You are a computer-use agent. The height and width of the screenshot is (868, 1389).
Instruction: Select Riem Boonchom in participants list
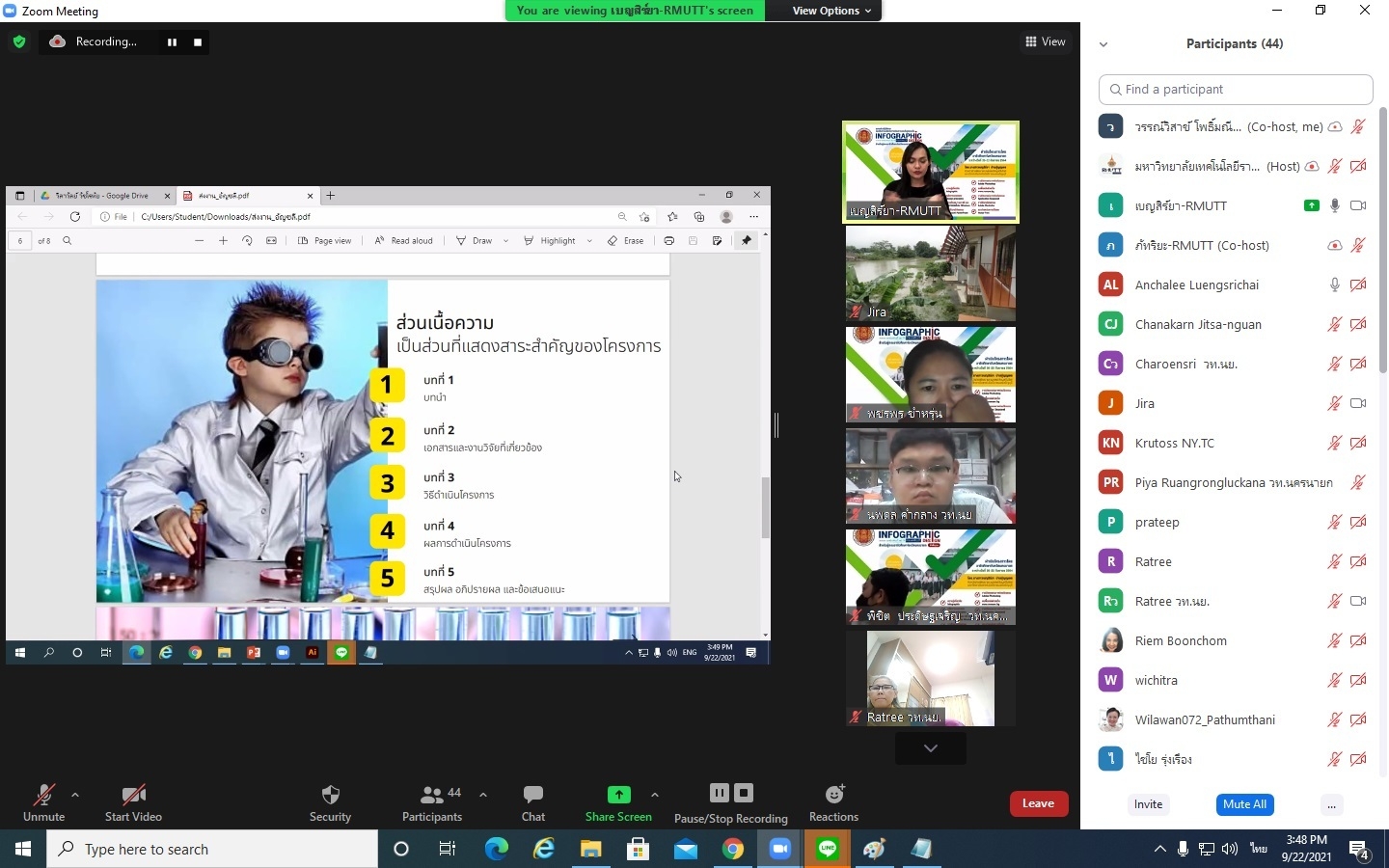click(1234, 640)
